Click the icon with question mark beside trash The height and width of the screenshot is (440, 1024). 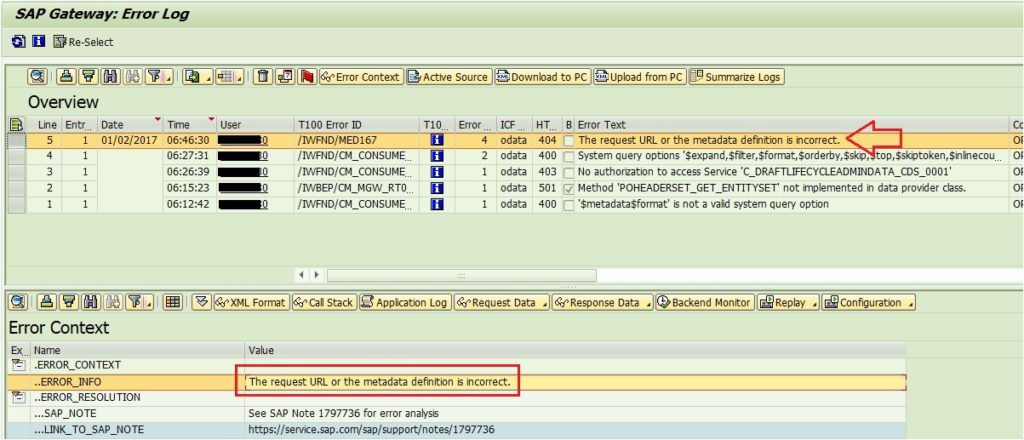point(285,77)
